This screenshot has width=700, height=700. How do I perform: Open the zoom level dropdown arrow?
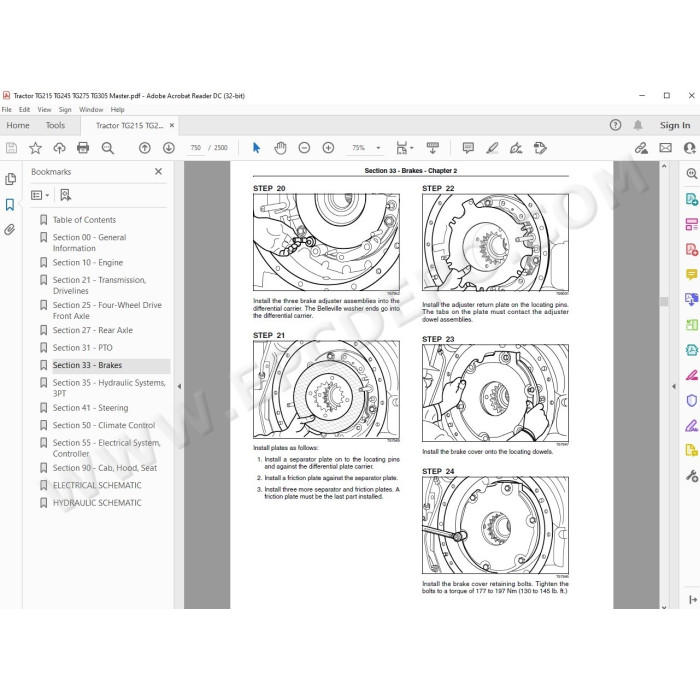pyautogui.click(x=379, y=148)
